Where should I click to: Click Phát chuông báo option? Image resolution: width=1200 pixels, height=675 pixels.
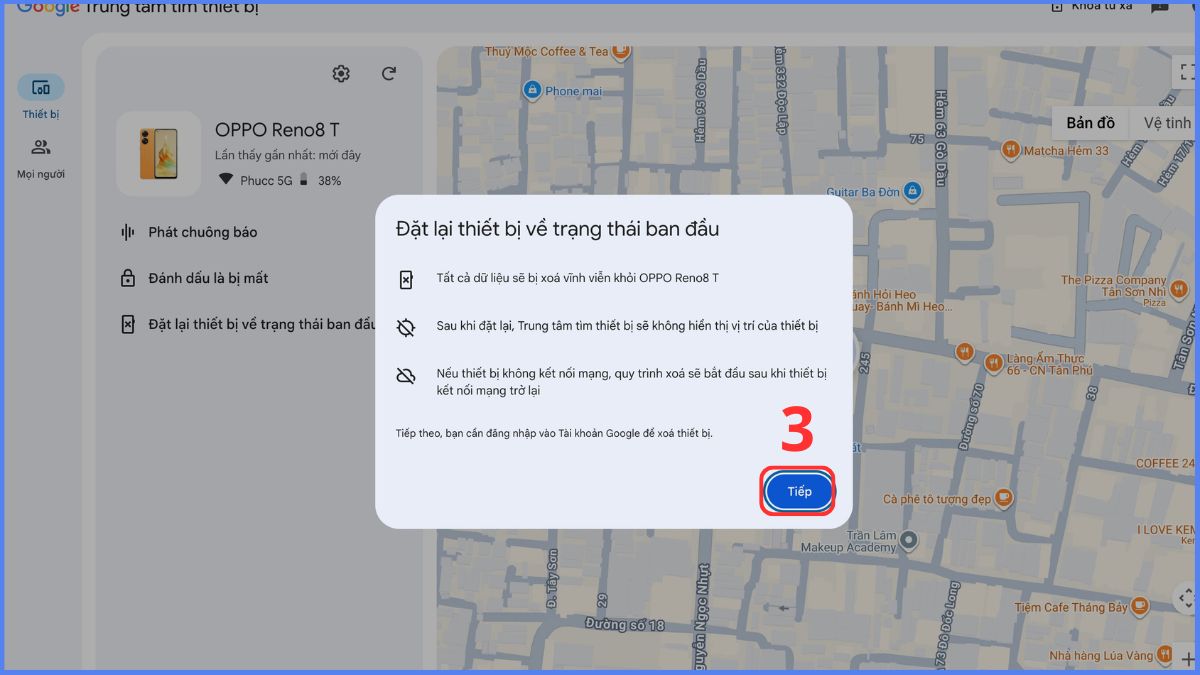pos(203,232)
